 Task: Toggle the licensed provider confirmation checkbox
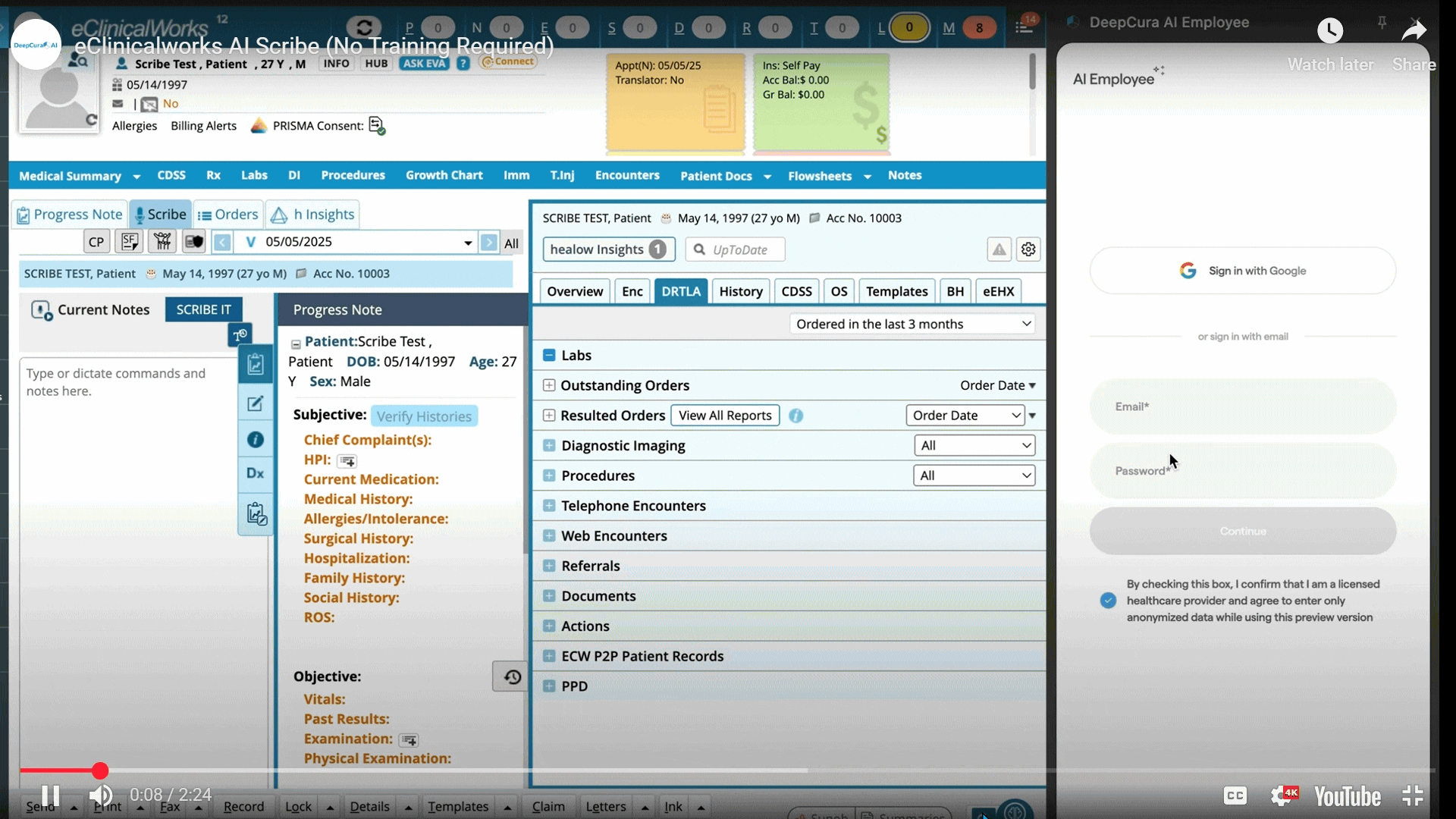(1108, 601)
